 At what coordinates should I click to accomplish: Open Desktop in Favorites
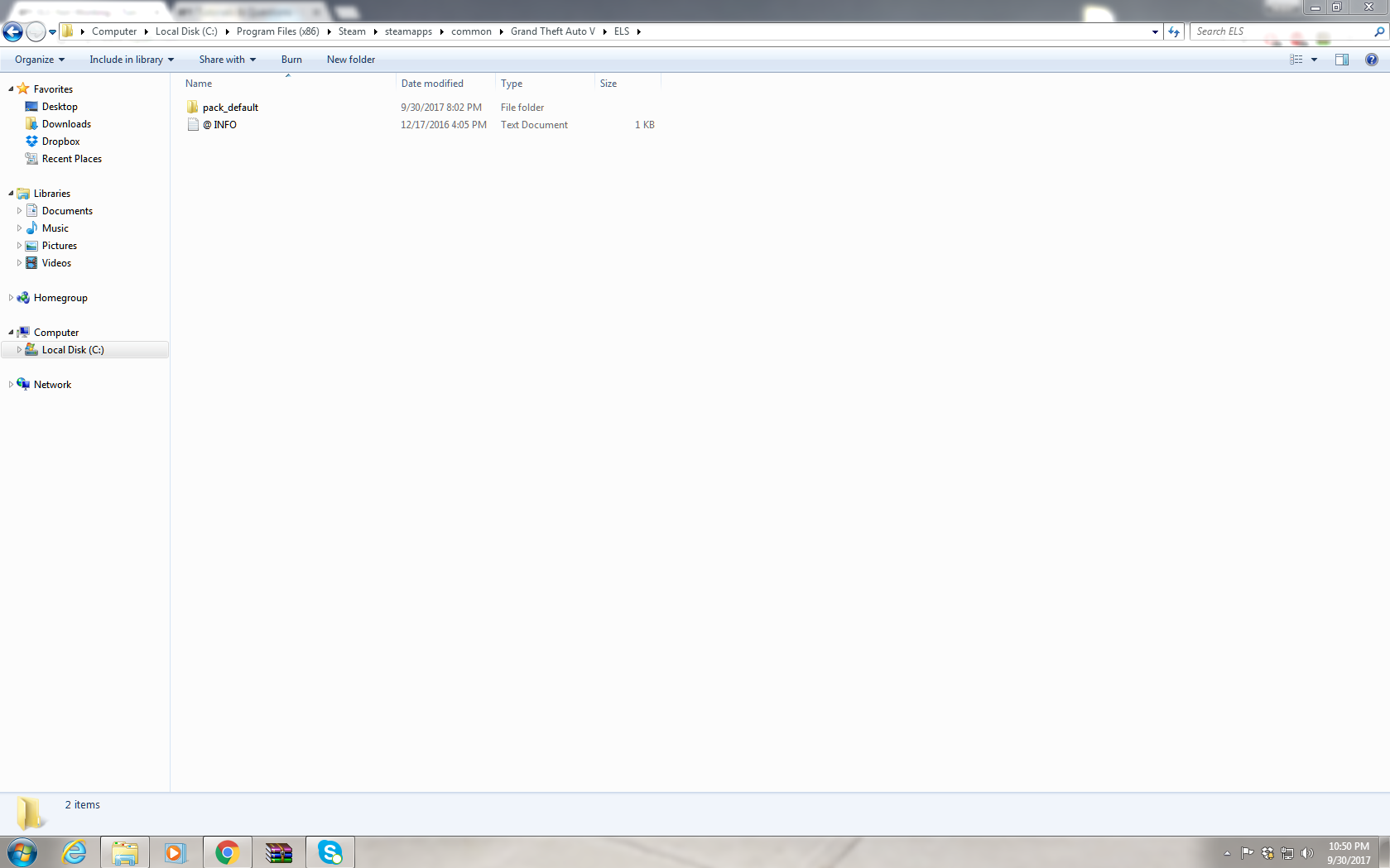(60, 107)
